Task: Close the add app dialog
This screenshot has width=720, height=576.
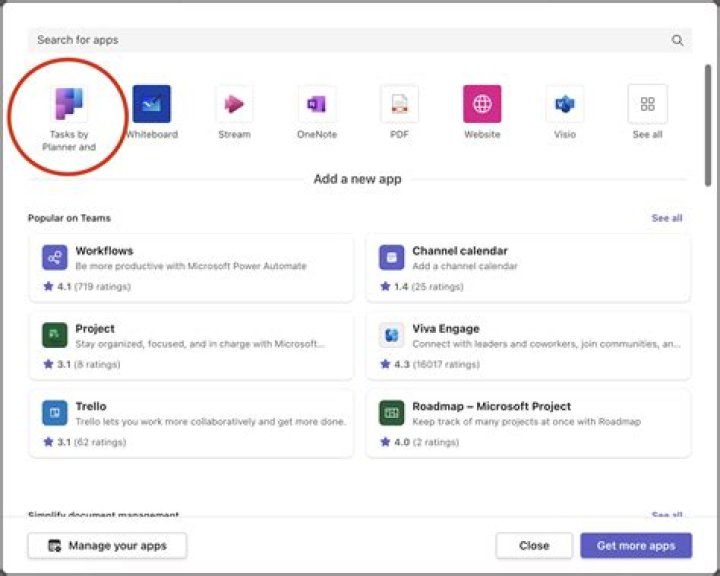Action: (x=534, y=546)
